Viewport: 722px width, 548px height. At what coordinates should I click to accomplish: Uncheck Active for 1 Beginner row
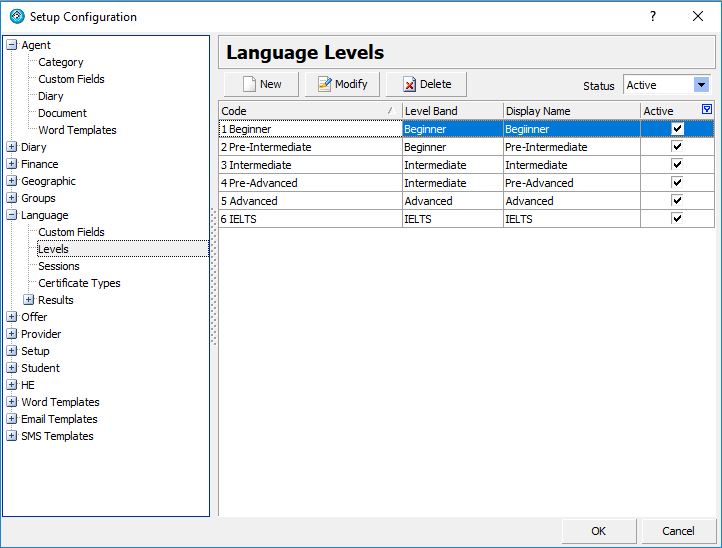[677, 129]
